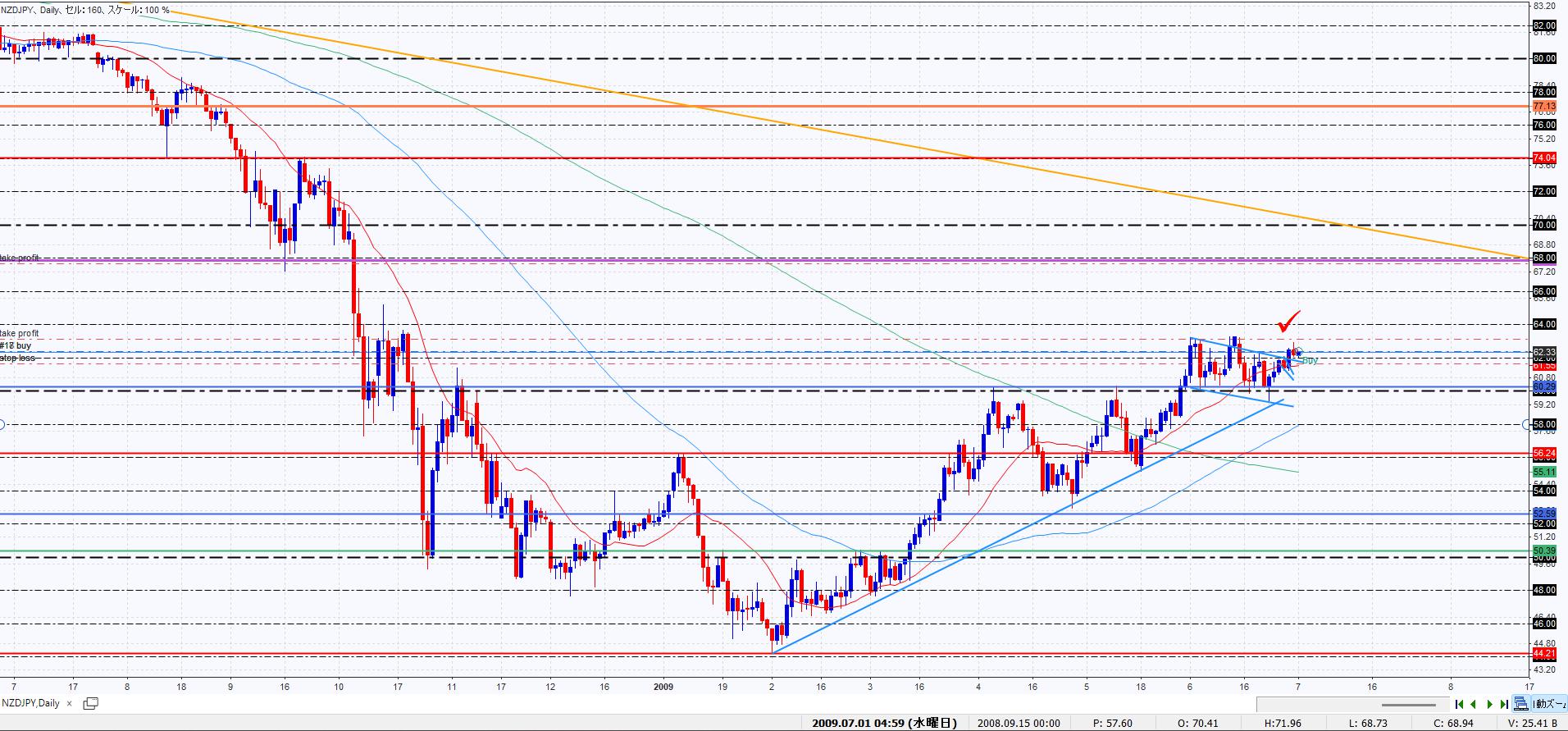Step back one bar with left arrow
The image size is (1568, 731).
[1475, 704]
